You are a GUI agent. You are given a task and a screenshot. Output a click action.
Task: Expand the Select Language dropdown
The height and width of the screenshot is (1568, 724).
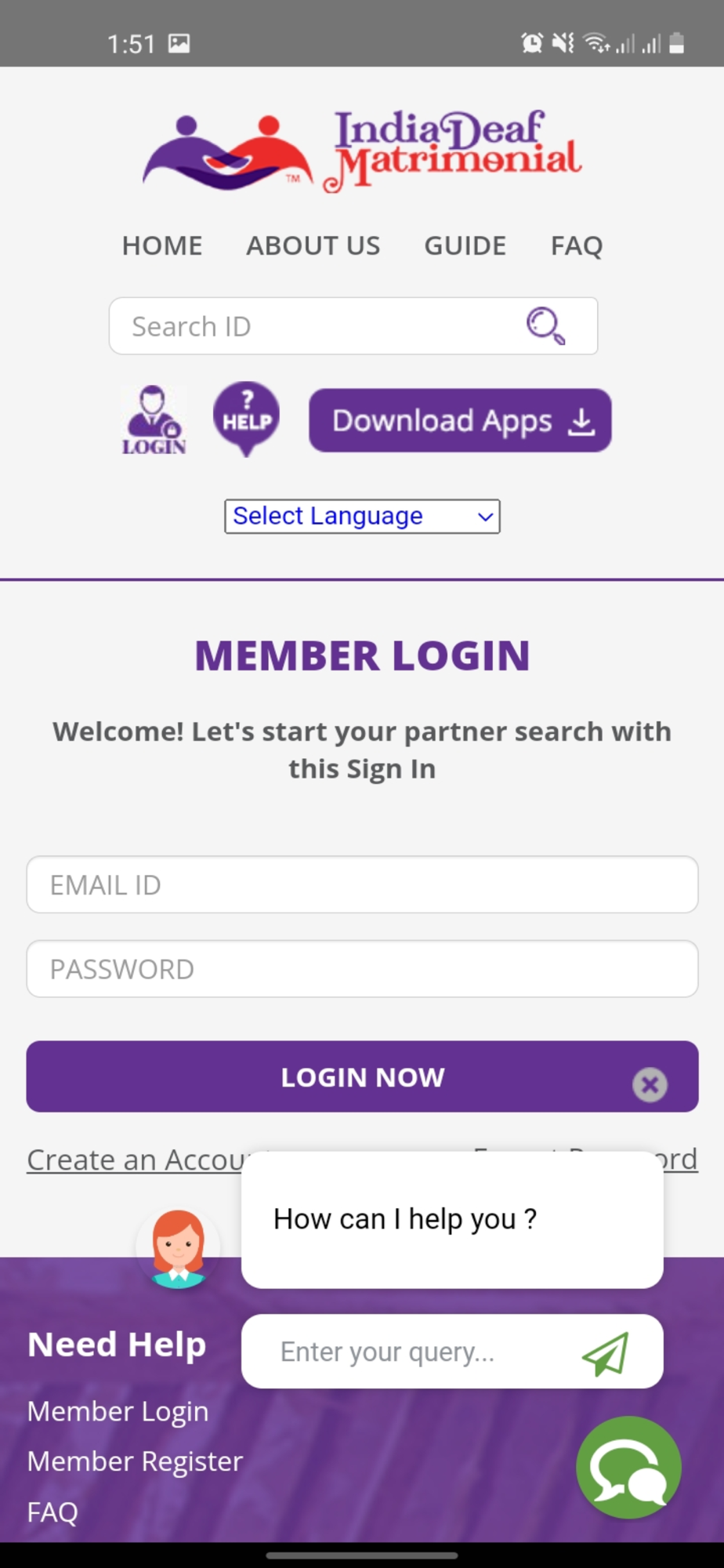coord(362,516)
